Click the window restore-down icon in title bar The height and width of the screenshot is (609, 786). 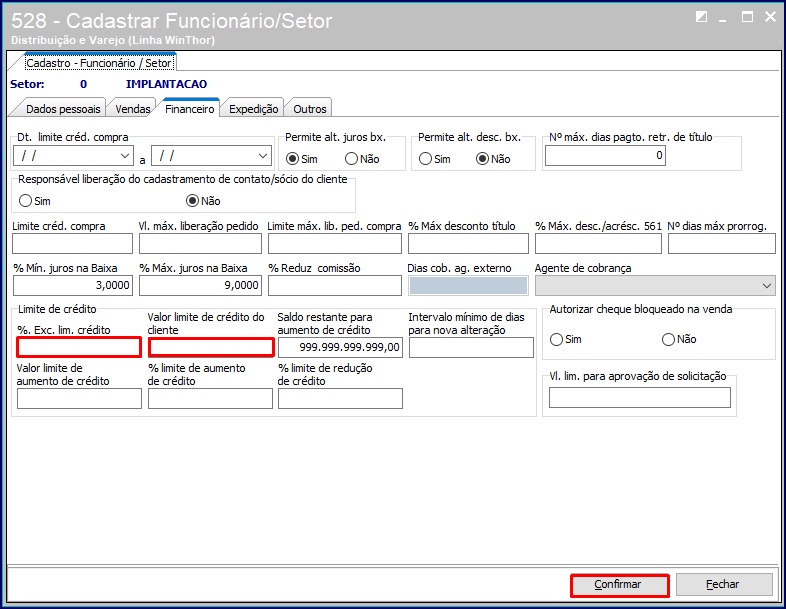tap(702, 17)
